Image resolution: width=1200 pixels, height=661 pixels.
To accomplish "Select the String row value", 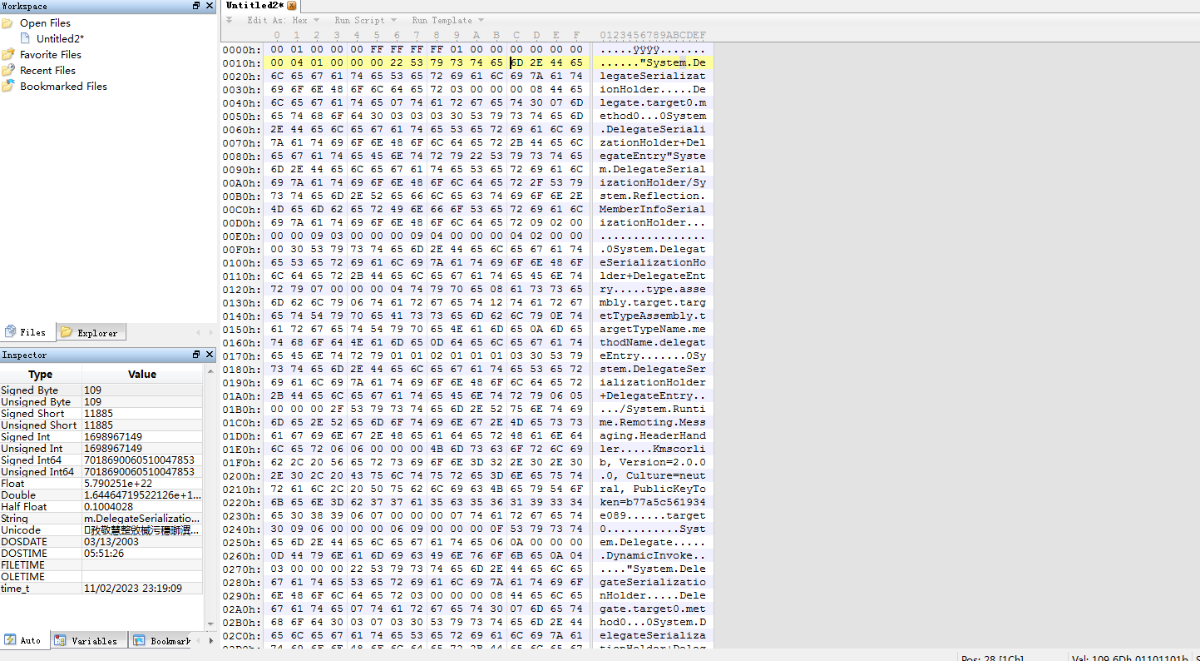I will 142,518.
